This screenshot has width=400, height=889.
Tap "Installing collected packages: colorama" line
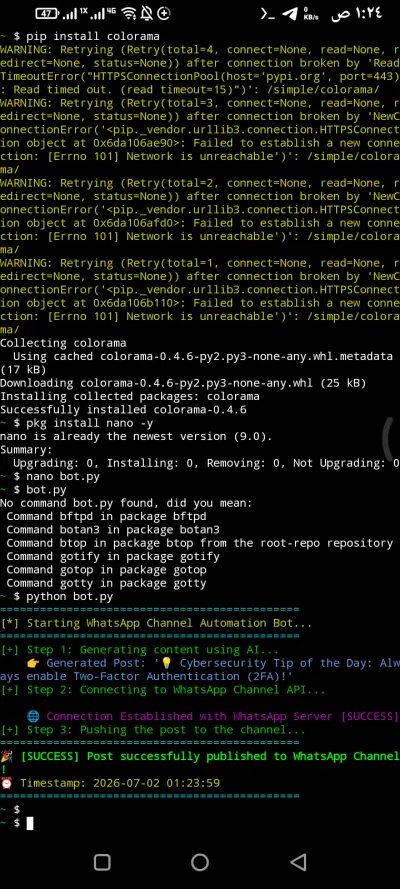[x=130, y=396]
